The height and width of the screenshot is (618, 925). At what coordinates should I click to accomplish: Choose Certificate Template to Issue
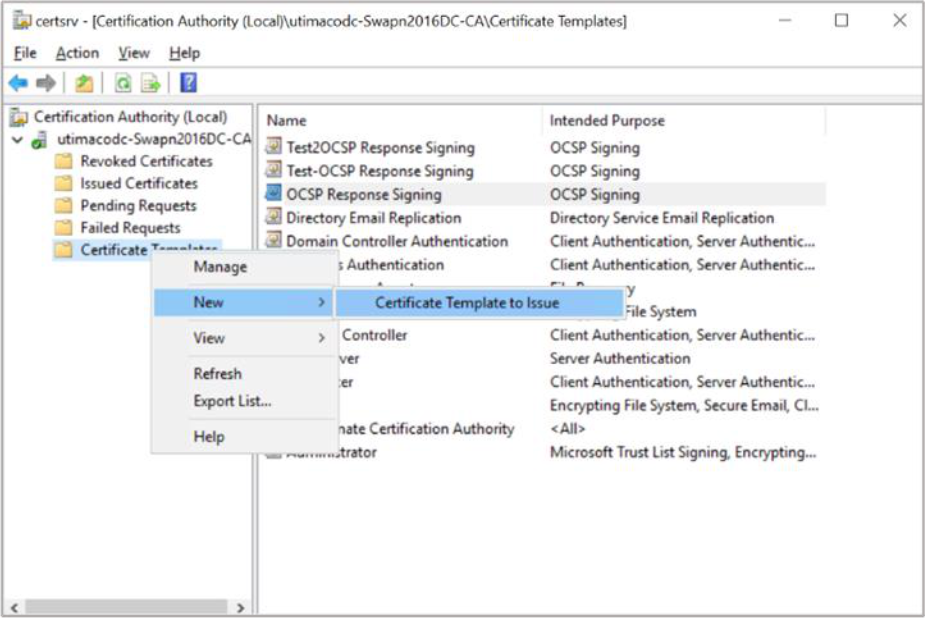coord(467,303)
